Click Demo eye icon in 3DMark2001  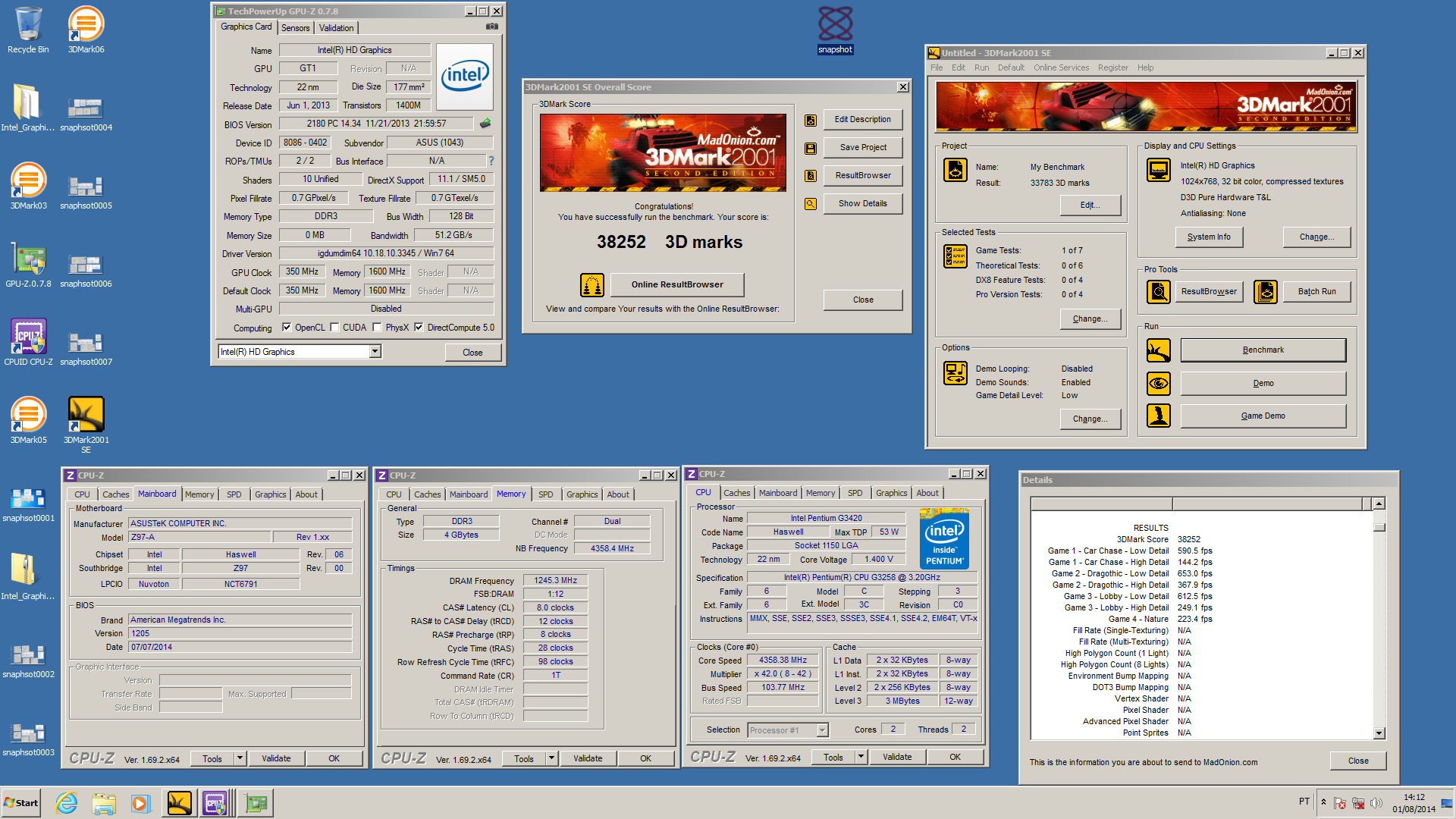point(1159,383)
